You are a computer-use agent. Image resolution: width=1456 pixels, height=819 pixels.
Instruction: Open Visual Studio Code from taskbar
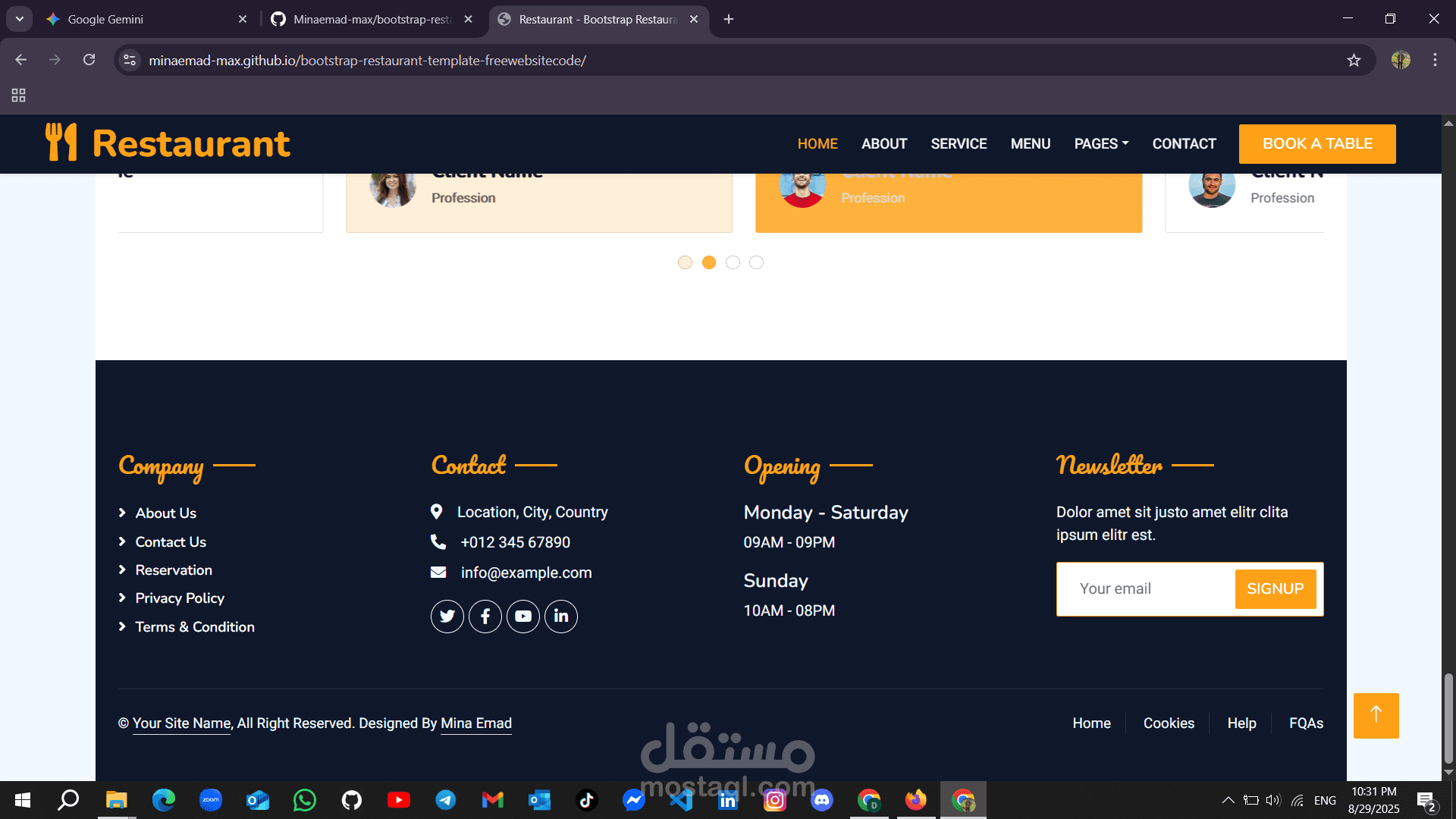tap(680, 800)
